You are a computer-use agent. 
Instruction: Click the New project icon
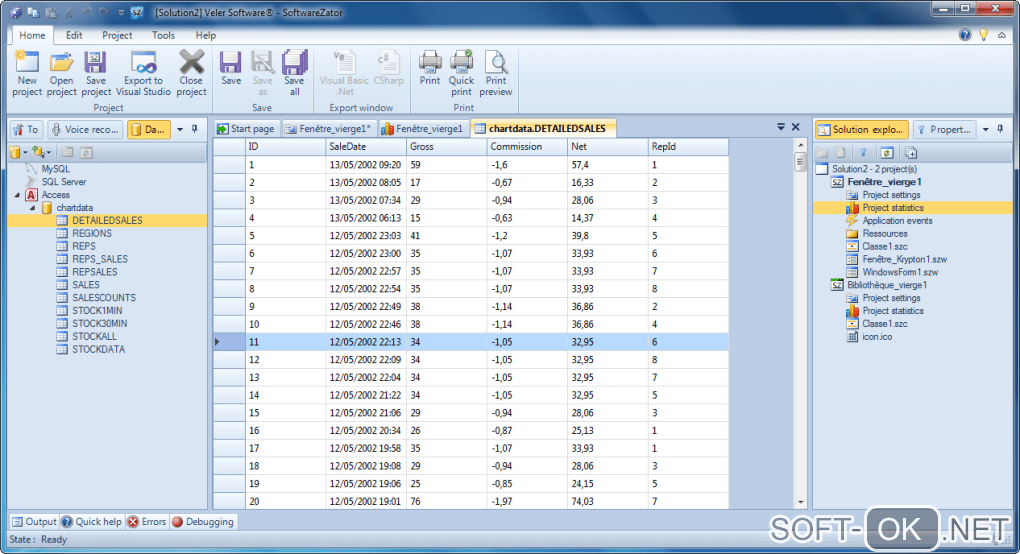(27, 73)
